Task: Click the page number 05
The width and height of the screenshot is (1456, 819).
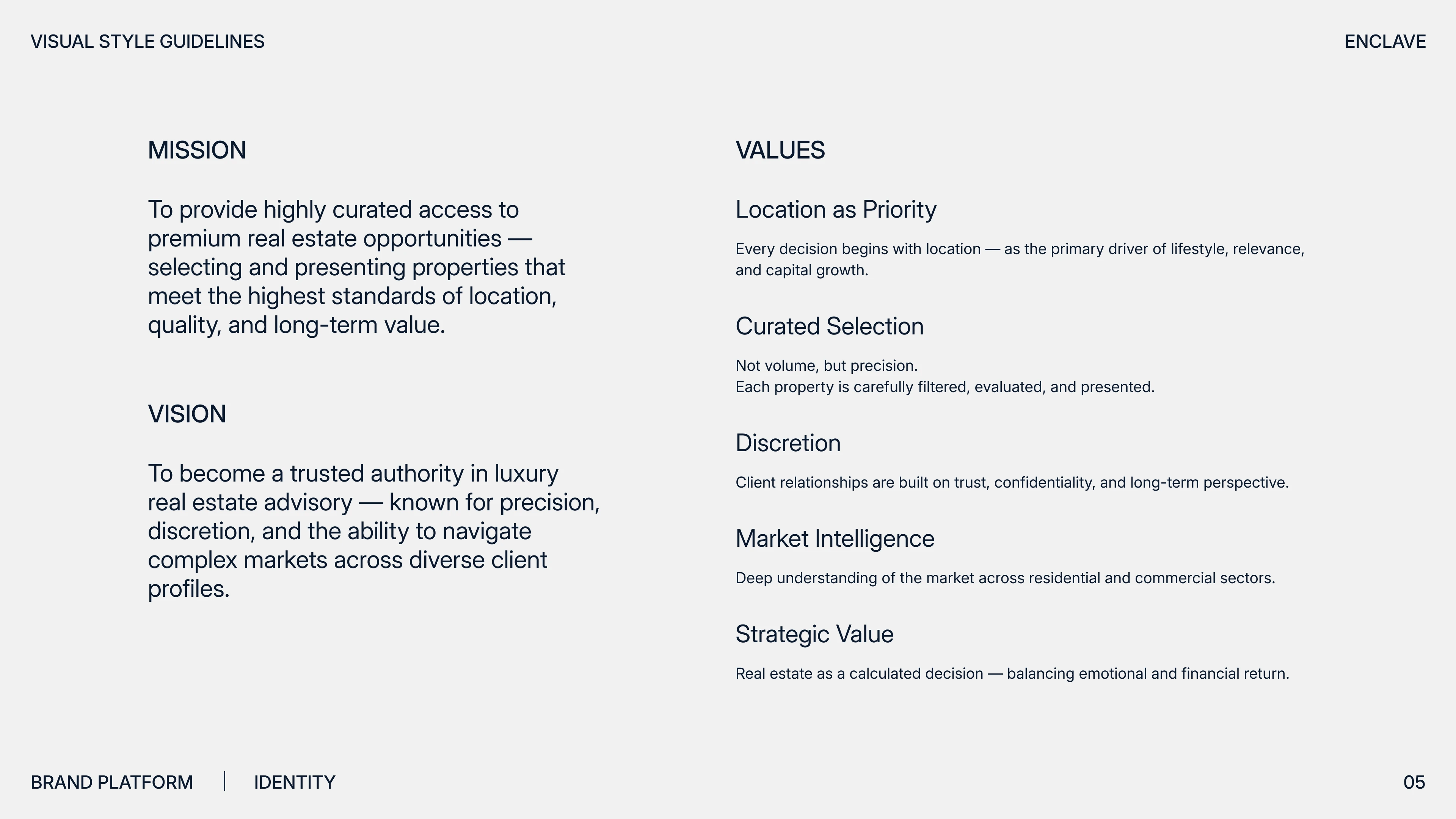Action: point(1414,783)
